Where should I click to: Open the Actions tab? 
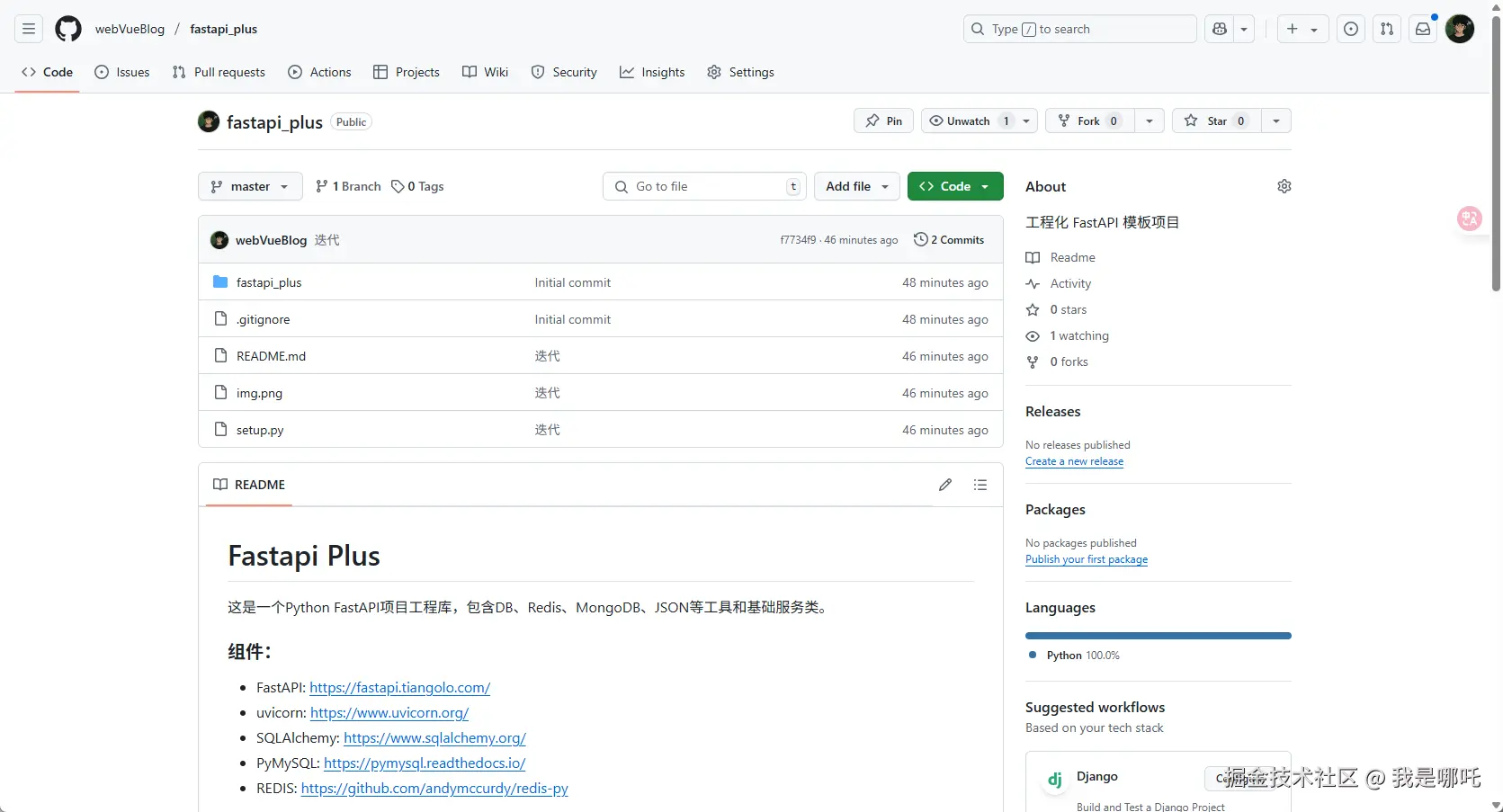point(319,72)
